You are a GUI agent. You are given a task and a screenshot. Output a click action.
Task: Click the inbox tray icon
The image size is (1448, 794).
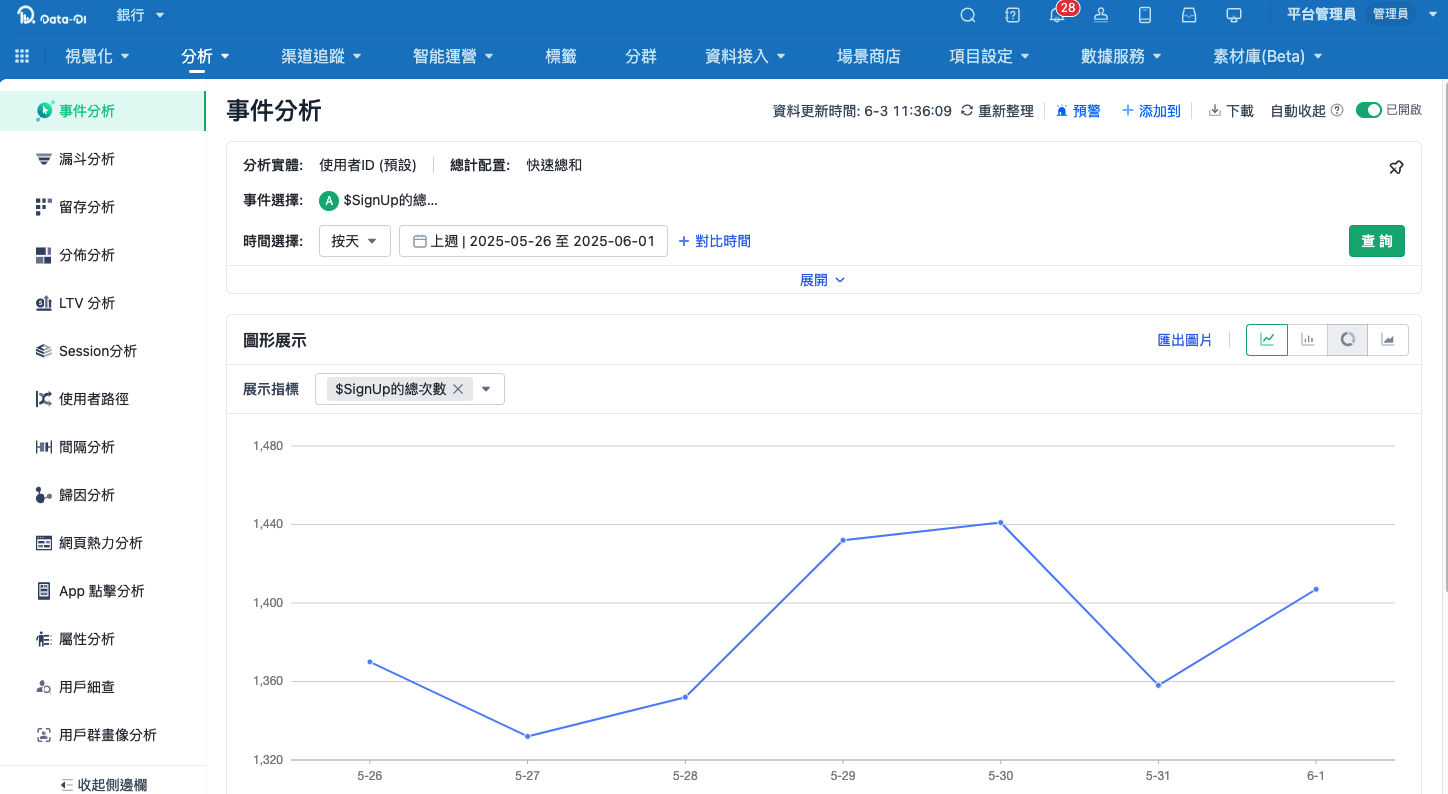1189,15
